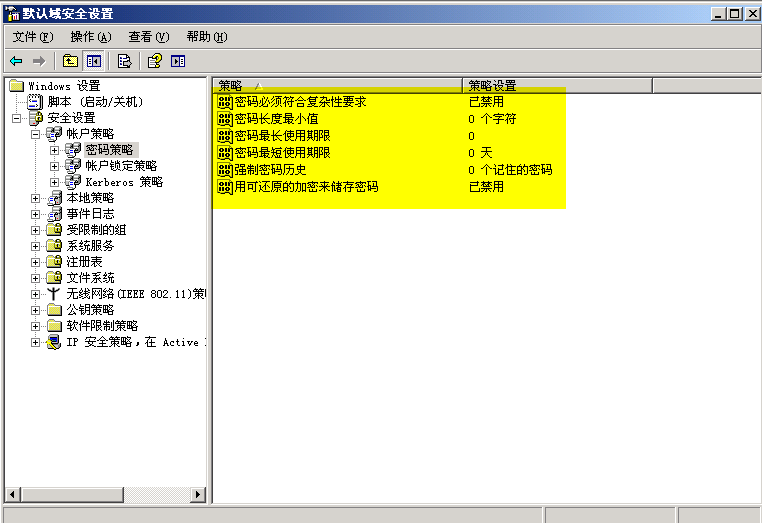
Task: Click the 脚本 (启动/关机) script icon
Action: (35, 102)
